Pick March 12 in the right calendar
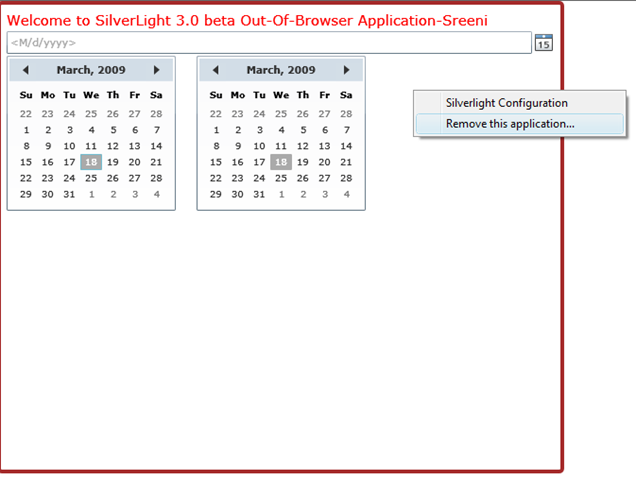This screenshot has height=480, width=636. pyautogui.click(x=303, y=146)
